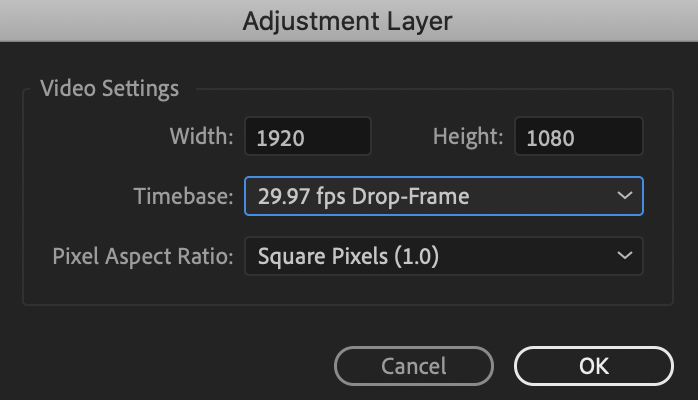Place cursor in the 1080 value

pos(550,138)
